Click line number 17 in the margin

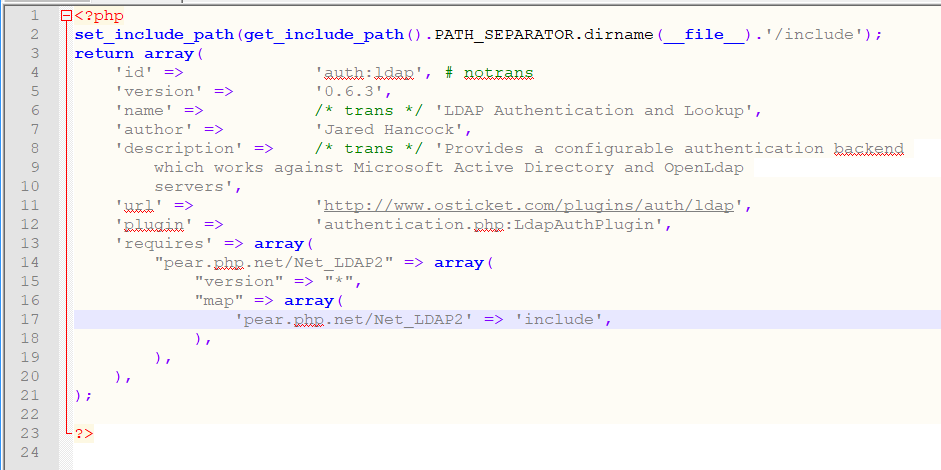32,319
